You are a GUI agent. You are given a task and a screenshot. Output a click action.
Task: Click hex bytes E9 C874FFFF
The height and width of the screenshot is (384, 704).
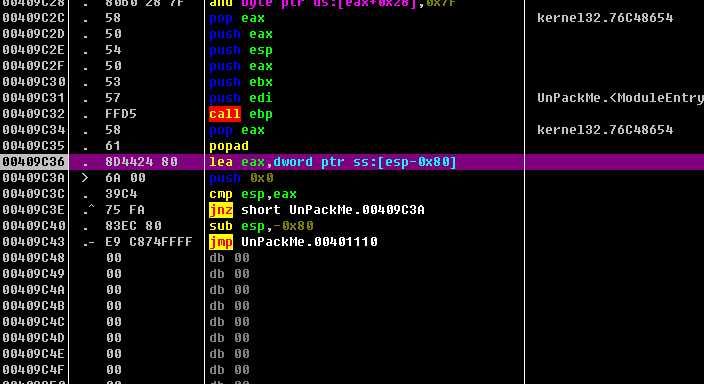point(149,242)
